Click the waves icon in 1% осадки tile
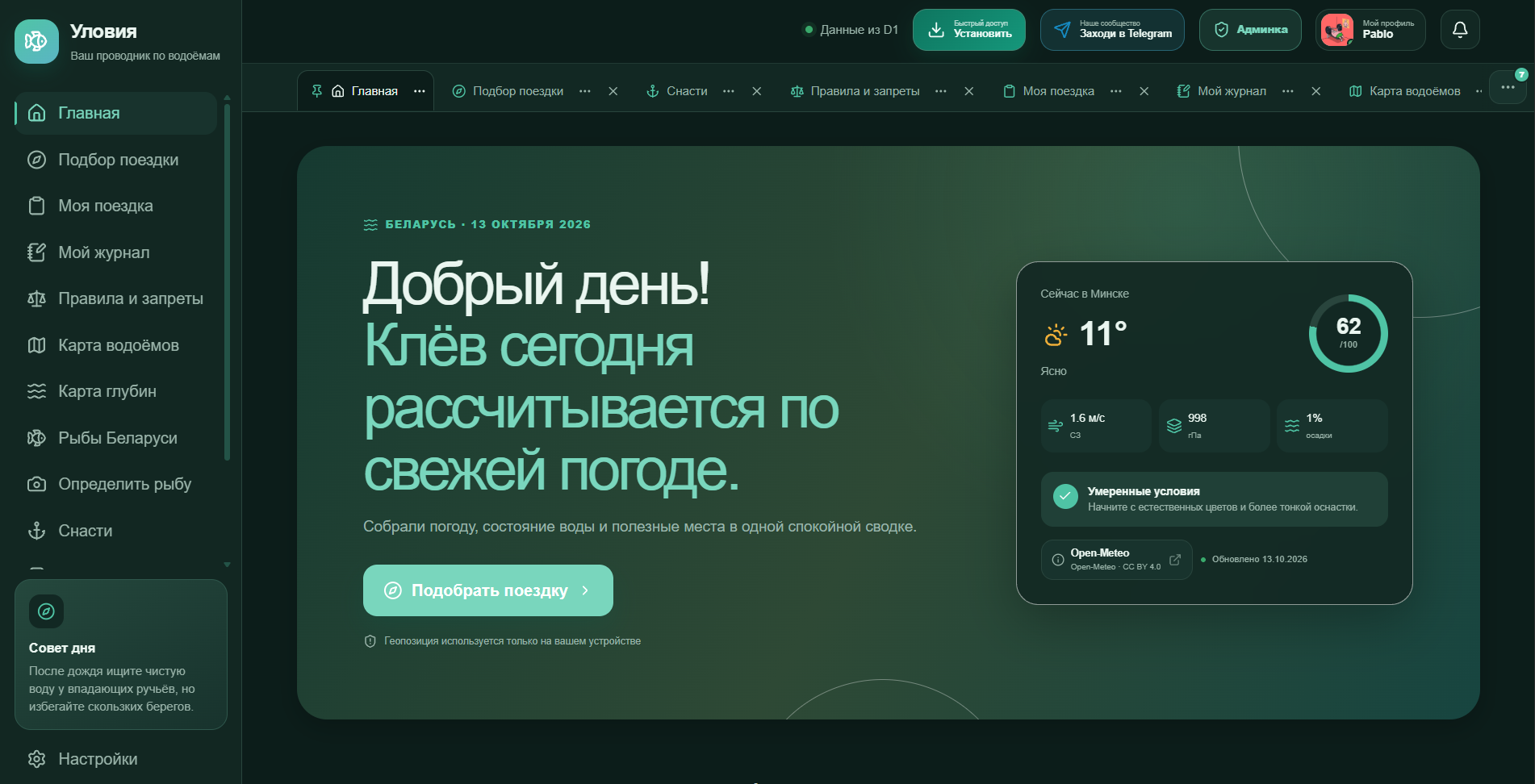 [1292, 426]
